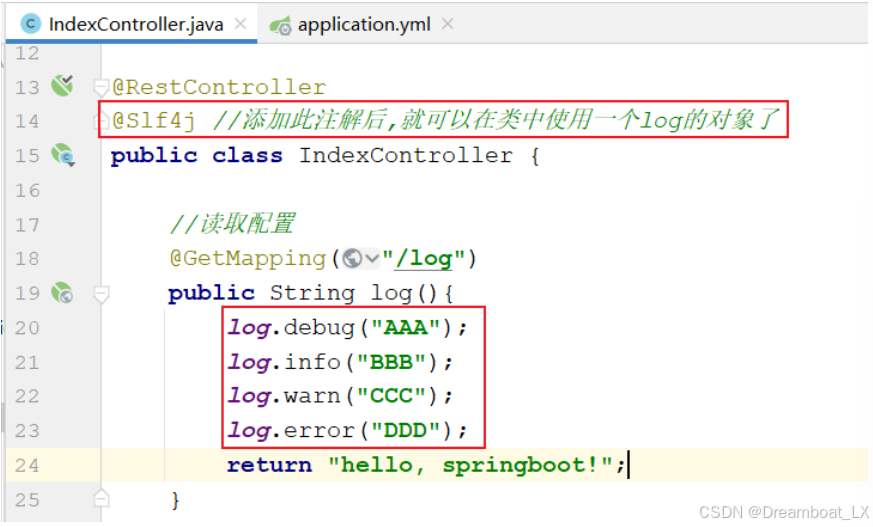Image resolution: width=873 pixels, height=527 pixels.
Task: Click the log.warn("CCC") statement
Action: coord(340,396)
